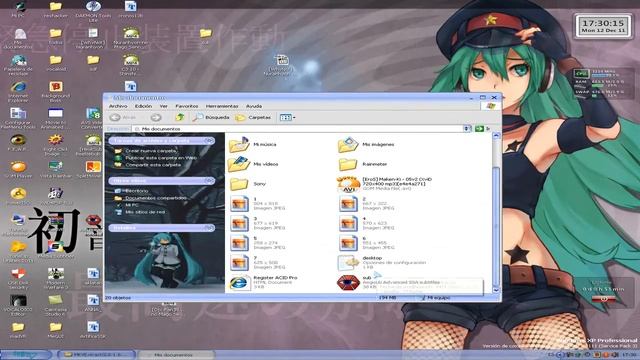This screenshot has width=640, height=360.
Task: Click Publicar esta carpeta en Web
Action: pyautogui.click(x=161, y=158)
